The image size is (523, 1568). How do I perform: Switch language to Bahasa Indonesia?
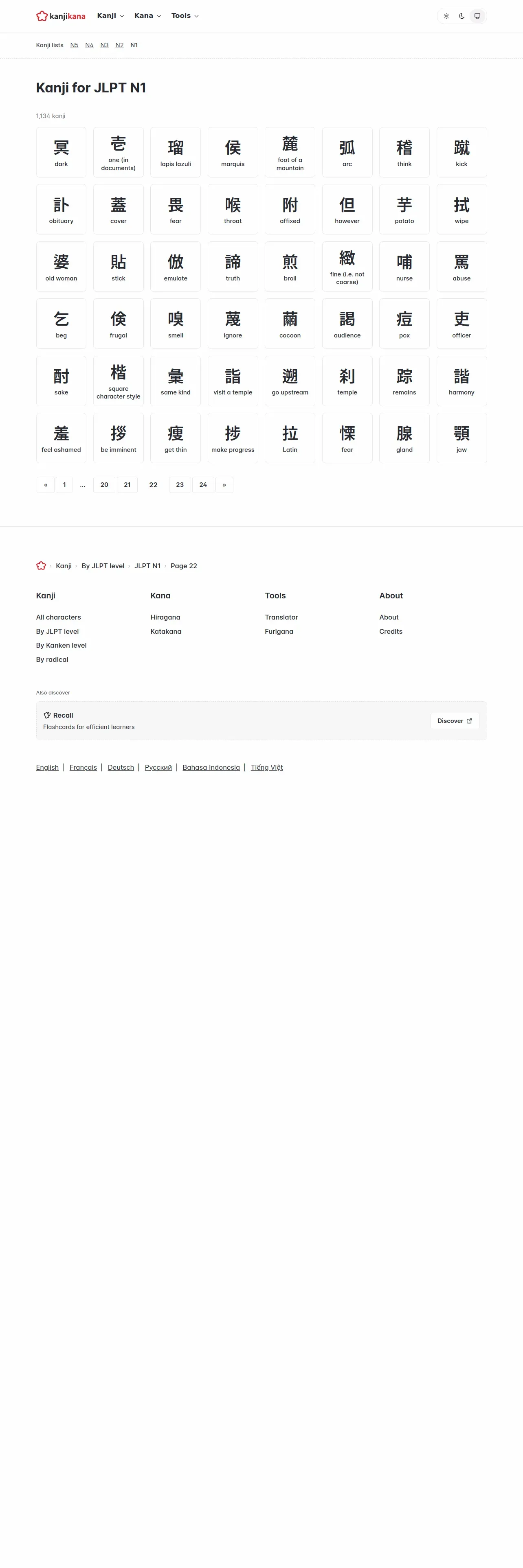(x=211, y=768)
